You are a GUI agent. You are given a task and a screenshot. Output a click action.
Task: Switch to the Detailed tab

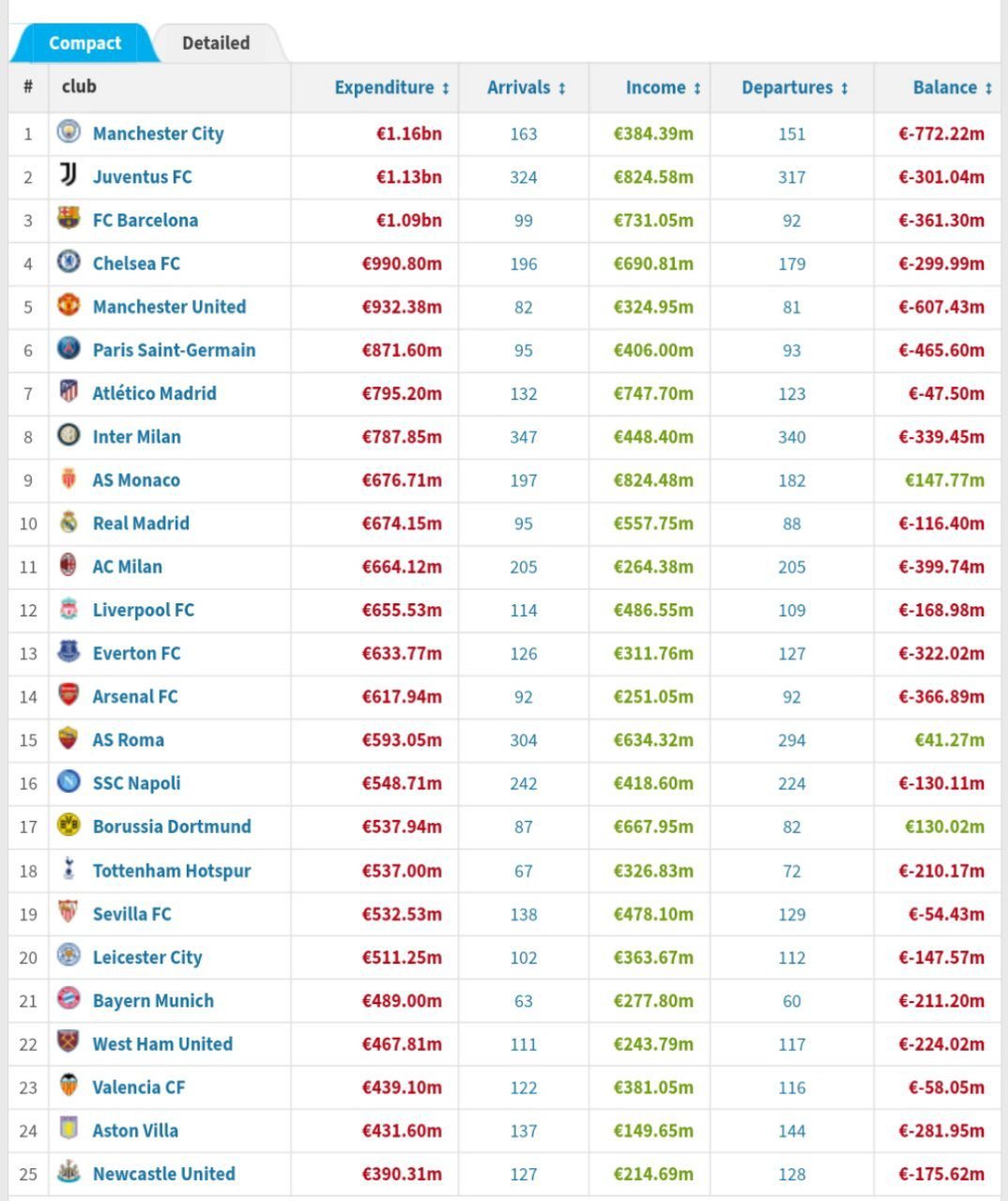click(216, 43)
